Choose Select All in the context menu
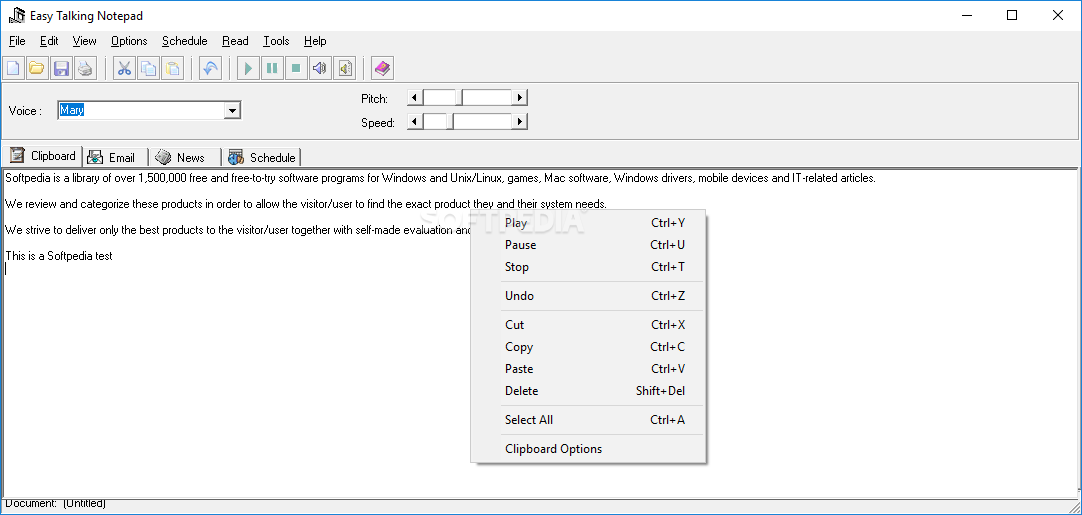 click(x=588, y=420)
